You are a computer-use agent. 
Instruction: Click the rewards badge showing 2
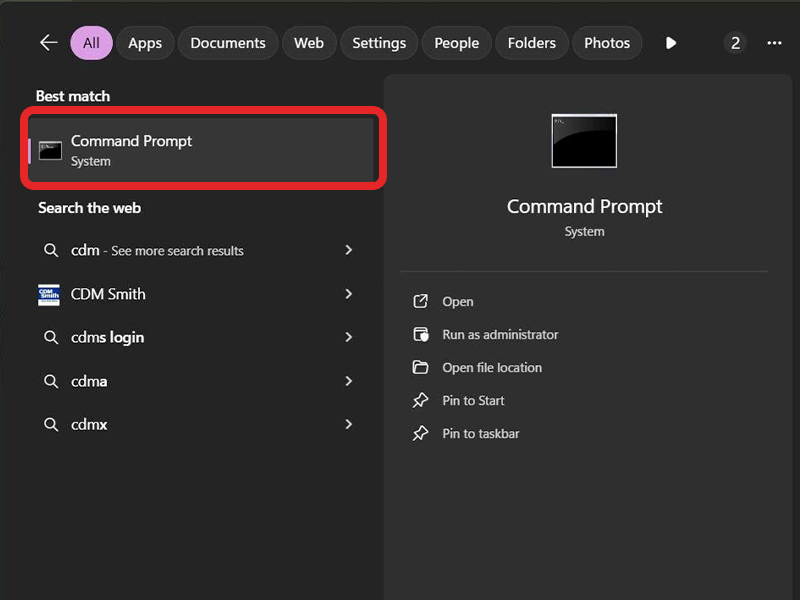735,43
